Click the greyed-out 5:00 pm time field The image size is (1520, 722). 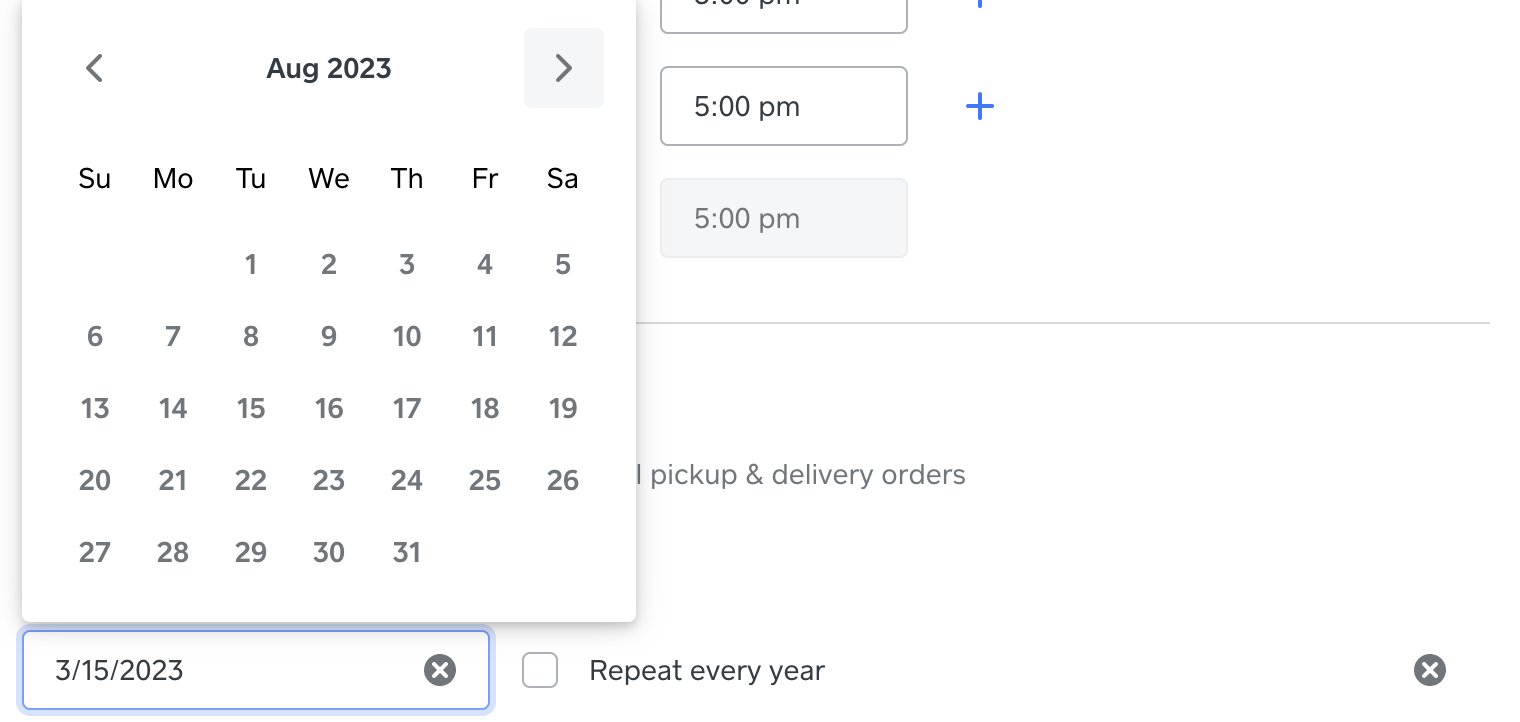783,218
